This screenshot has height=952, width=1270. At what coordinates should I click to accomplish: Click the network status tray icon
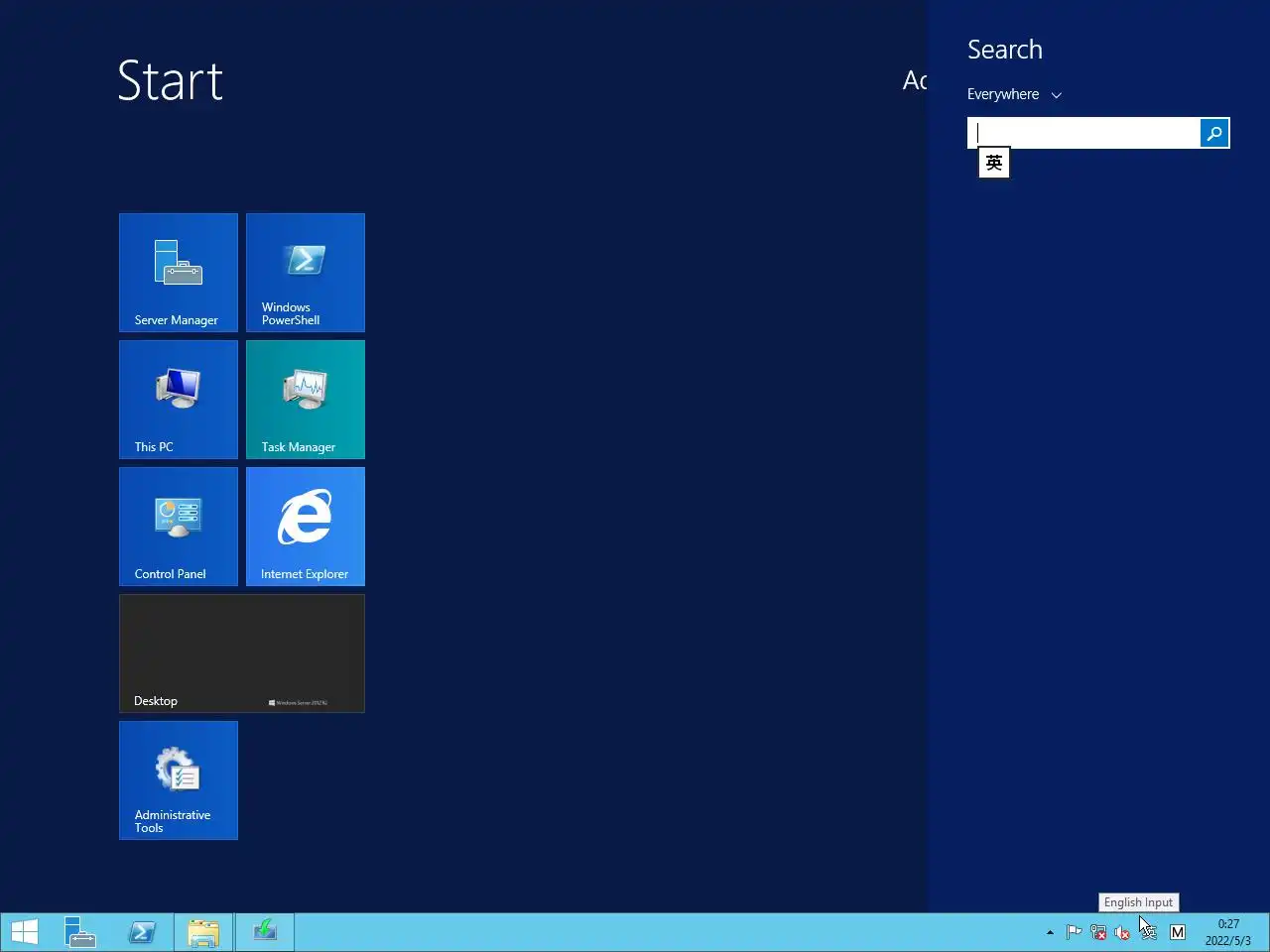1098,932
